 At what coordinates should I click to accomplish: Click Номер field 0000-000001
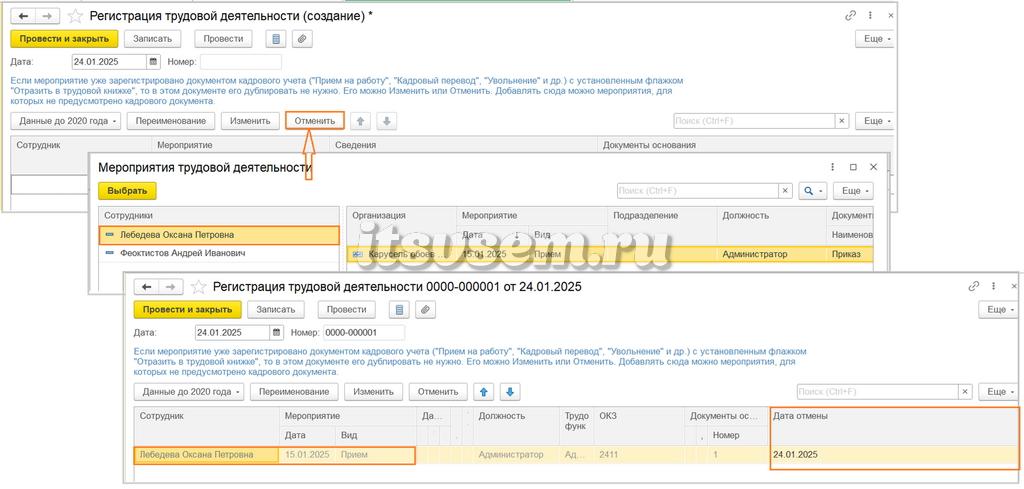click(x=364, y=332)
